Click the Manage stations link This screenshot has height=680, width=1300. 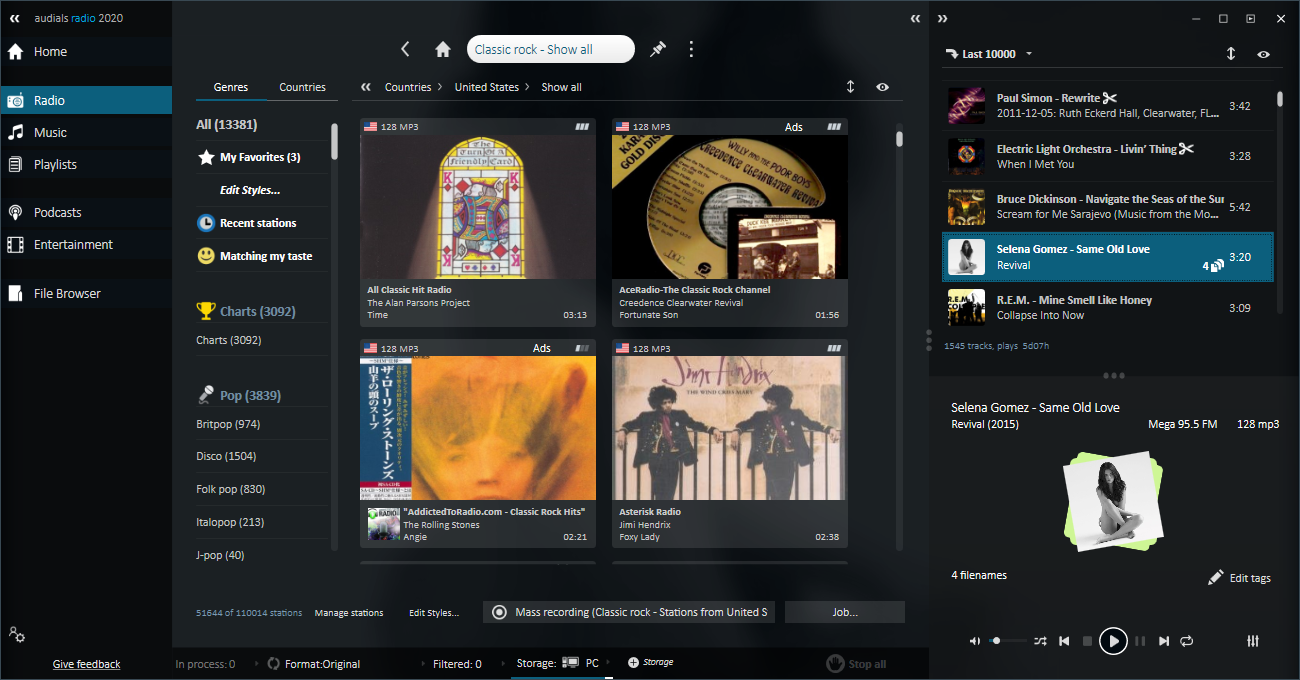(349, 613)
